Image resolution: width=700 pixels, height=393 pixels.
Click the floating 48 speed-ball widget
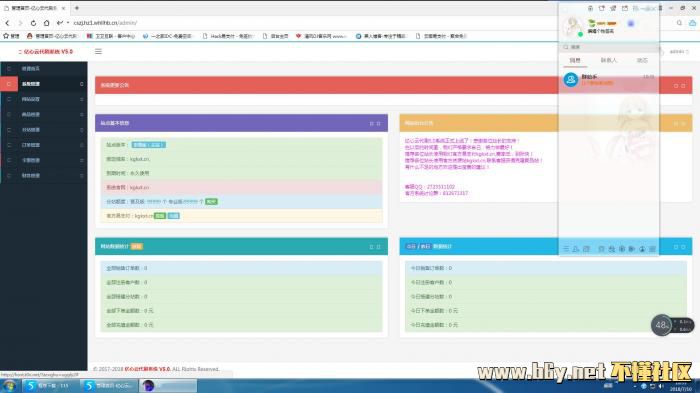[661, 325]
